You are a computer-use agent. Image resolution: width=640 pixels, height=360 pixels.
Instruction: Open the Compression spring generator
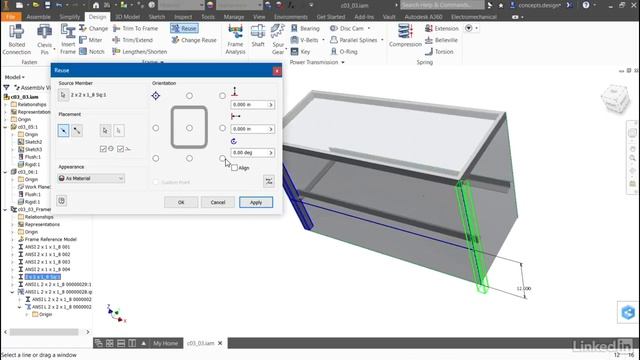tap(405, 36)
